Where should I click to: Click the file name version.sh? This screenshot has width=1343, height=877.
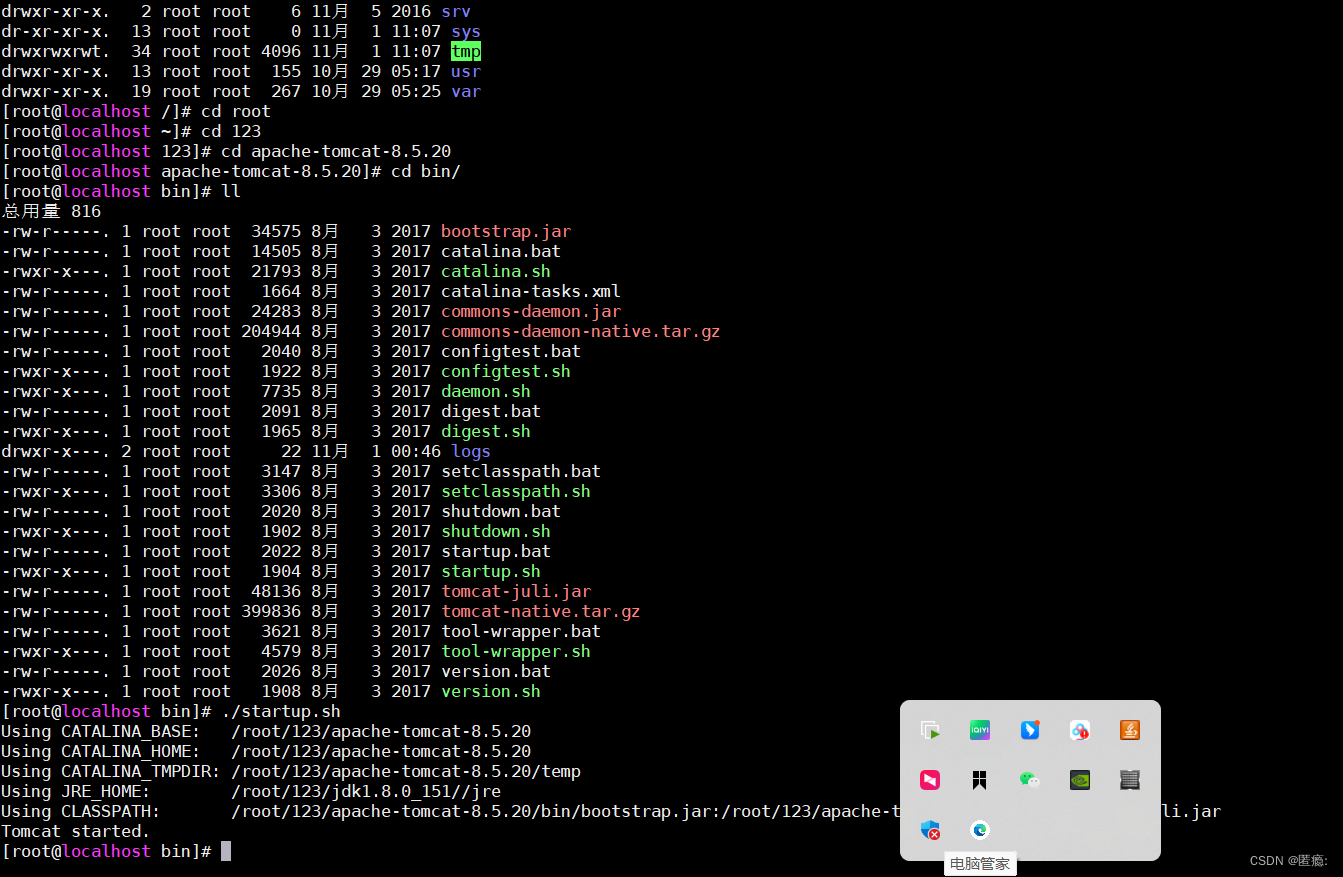point(491,691)
